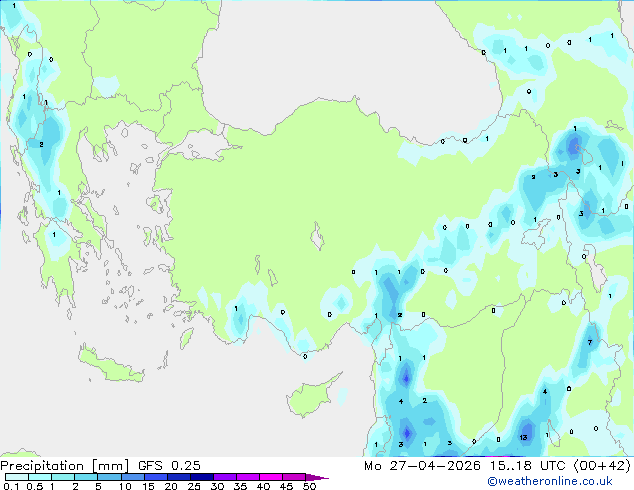
Task: Click the legend label '30'
Action: point(217,486)
